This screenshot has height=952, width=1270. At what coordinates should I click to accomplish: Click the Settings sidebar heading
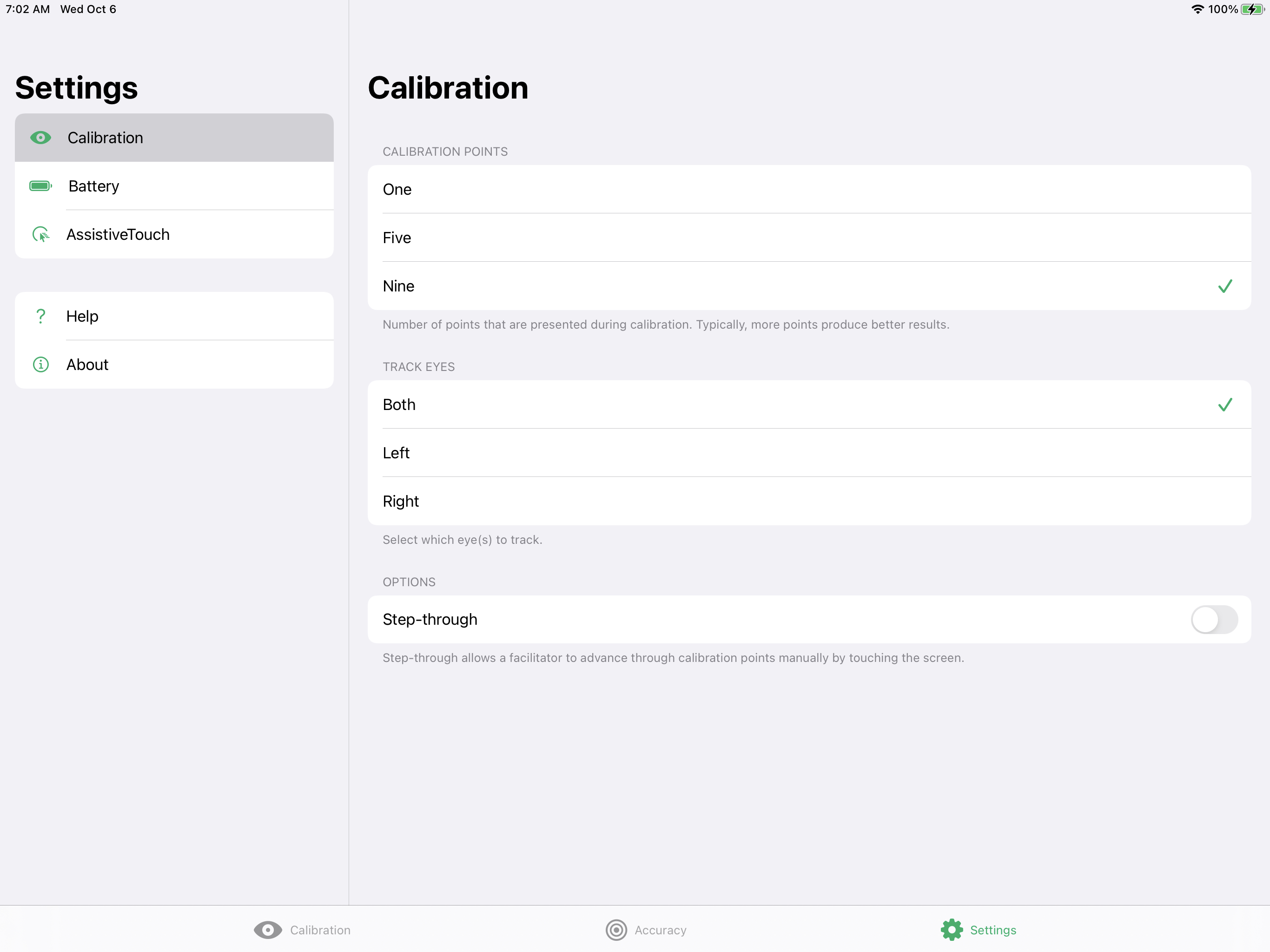76,88
